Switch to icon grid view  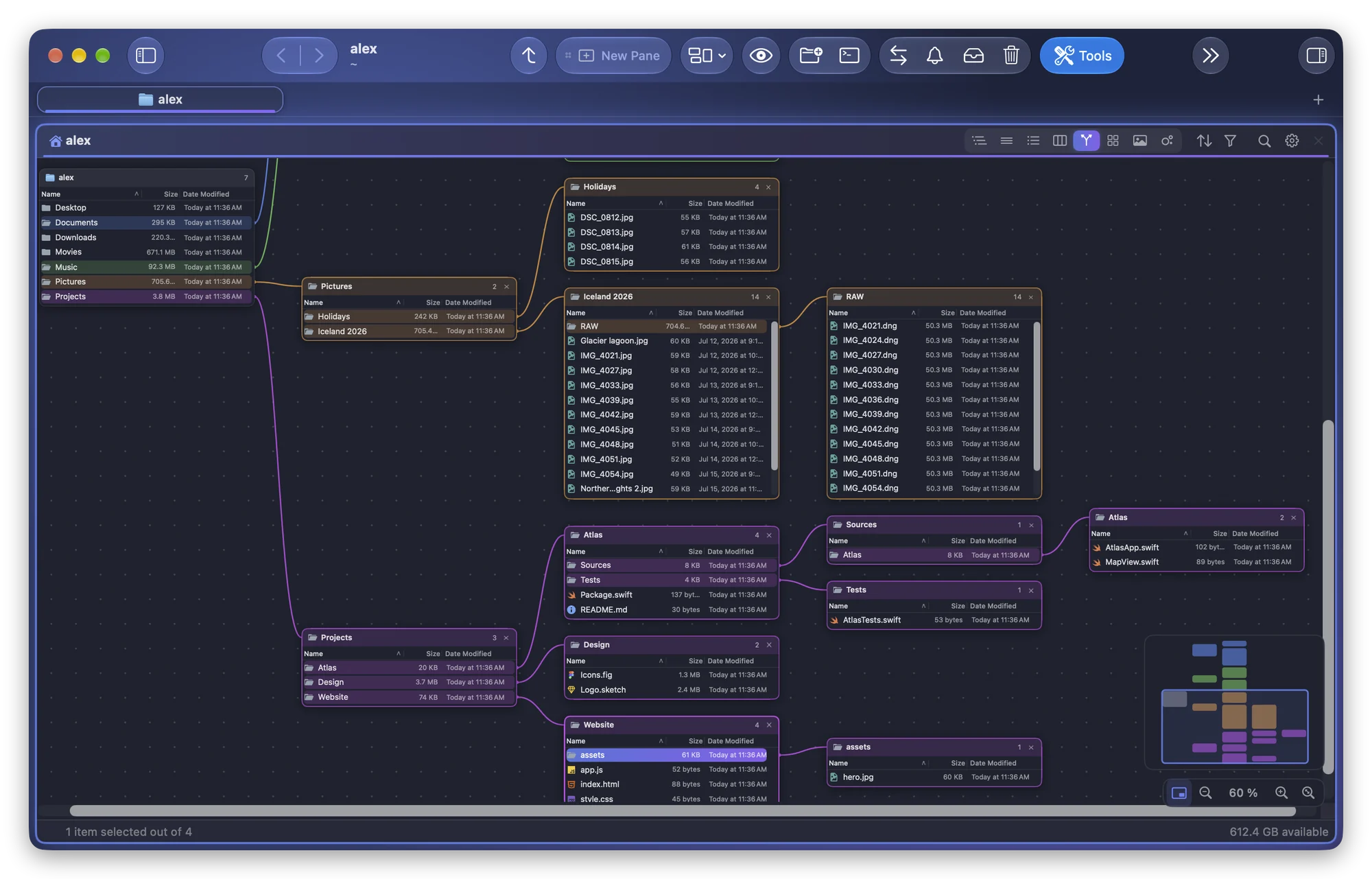pos(1113,141)
